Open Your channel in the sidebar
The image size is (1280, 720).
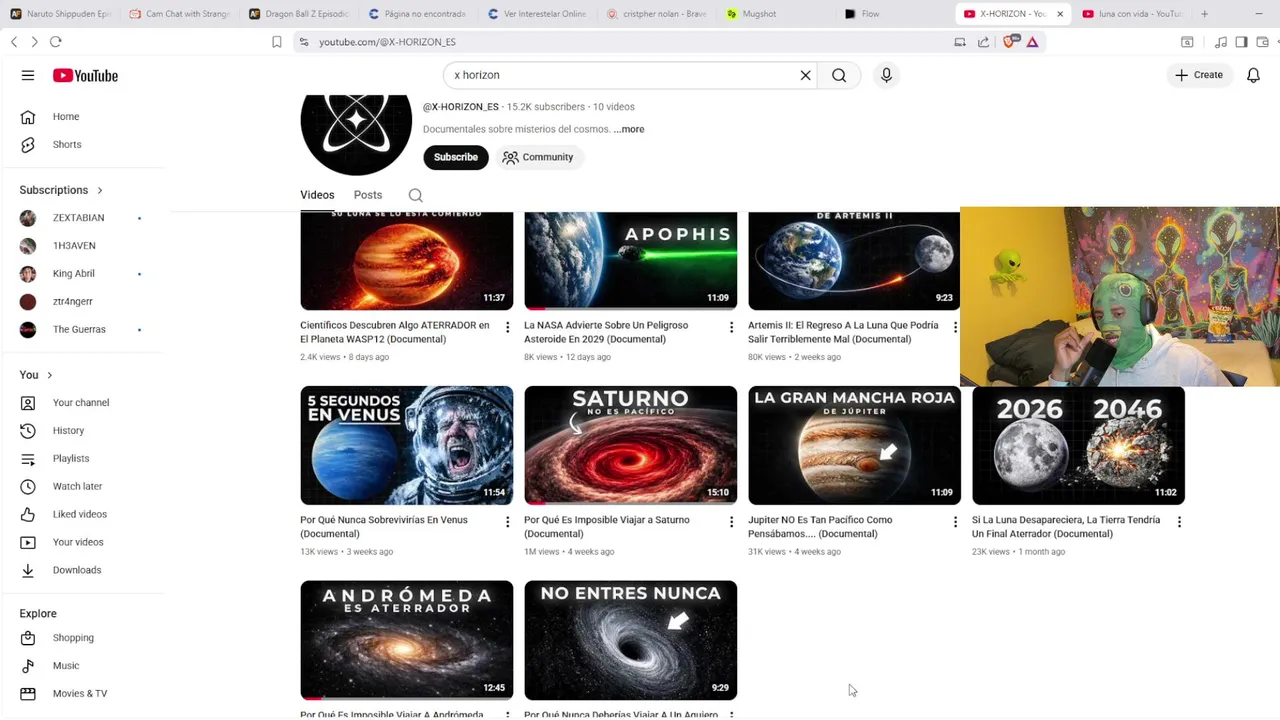[82, 403]
